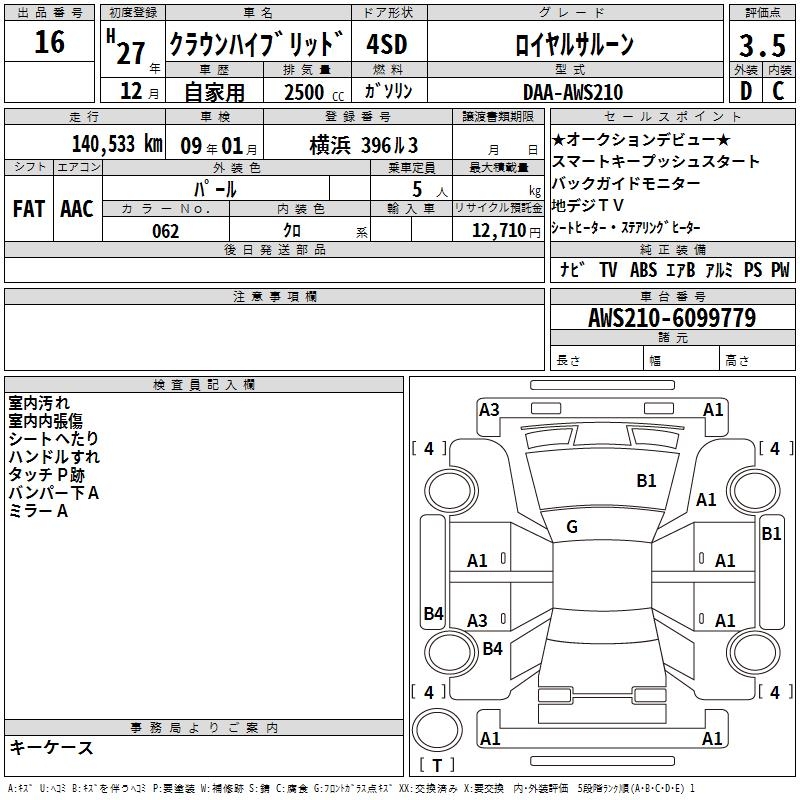This screenshot has height=800, width=800.
Task: Click the A3 mark at the front-left bumper corner
Action: coord(489,409)
